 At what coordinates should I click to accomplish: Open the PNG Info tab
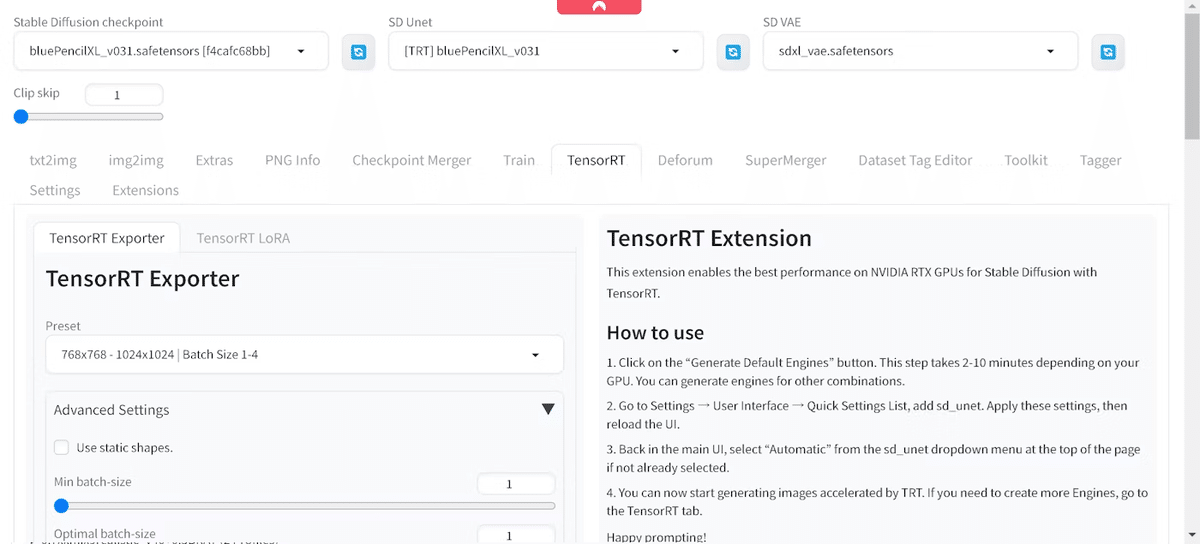tap(293, 160)
